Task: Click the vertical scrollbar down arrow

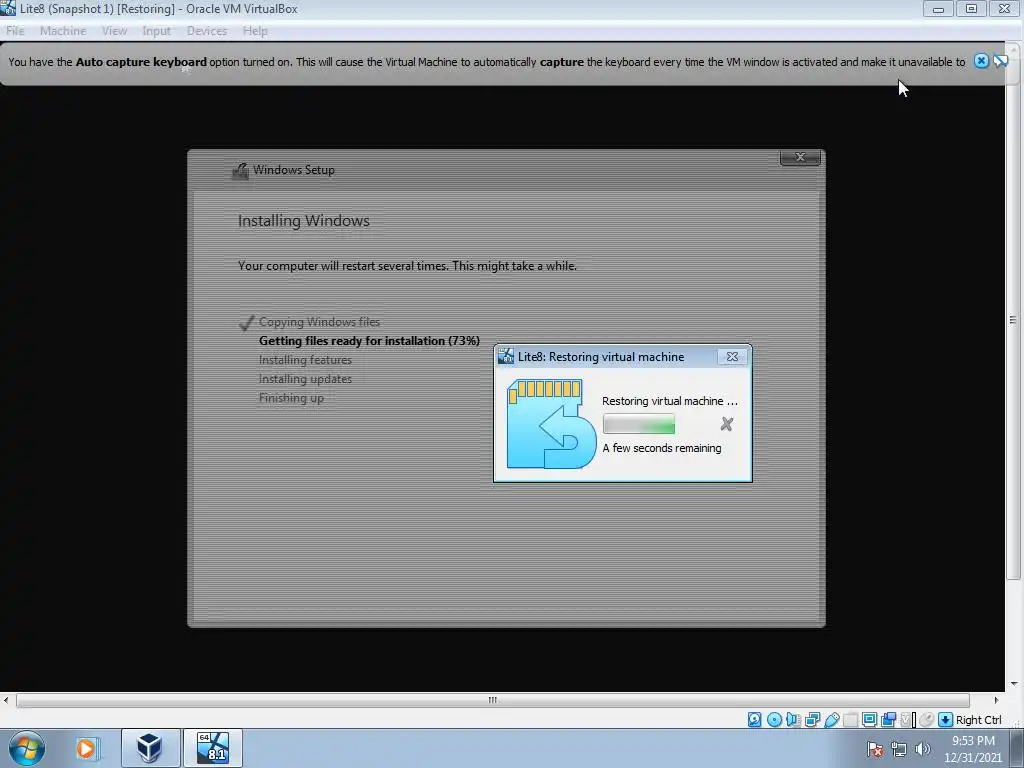Action: (x=1014, y=684)
